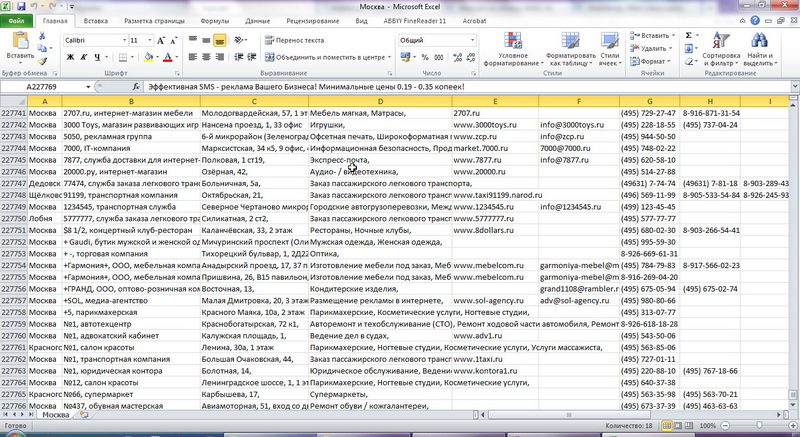
Task: Click the Page Layout view status bar icon
Action: 678,425
